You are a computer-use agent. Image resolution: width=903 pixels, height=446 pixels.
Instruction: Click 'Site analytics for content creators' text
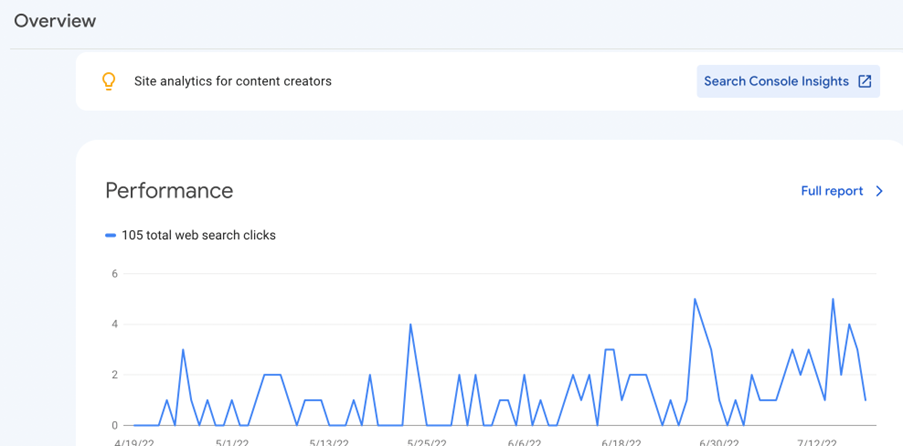tap(232, 81)
